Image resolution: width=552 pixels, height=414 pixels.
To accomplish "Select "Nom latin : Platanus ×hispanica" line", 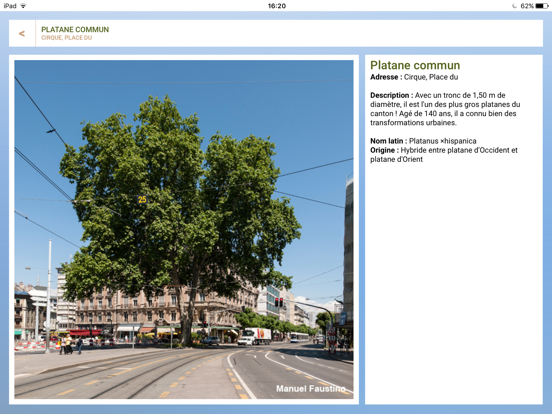I will coord(423,141).
